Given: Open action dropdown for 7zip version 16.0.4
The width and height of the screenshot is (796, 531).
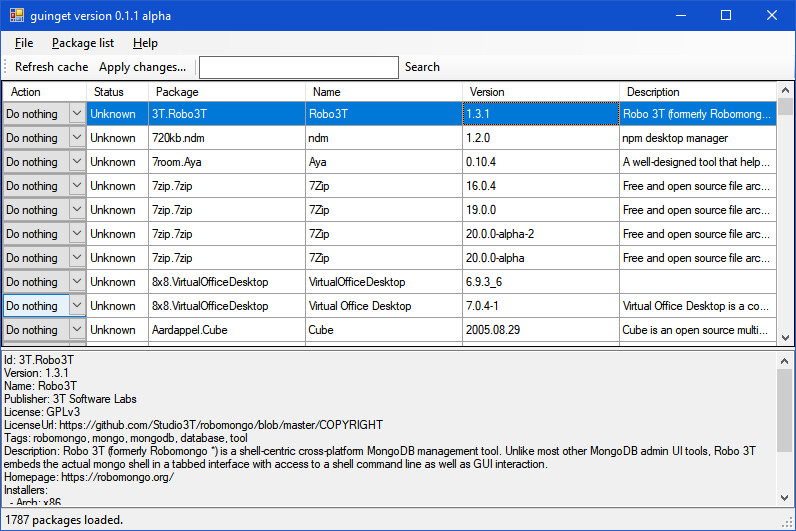Looking at the screenshot, I should point(77,186).
